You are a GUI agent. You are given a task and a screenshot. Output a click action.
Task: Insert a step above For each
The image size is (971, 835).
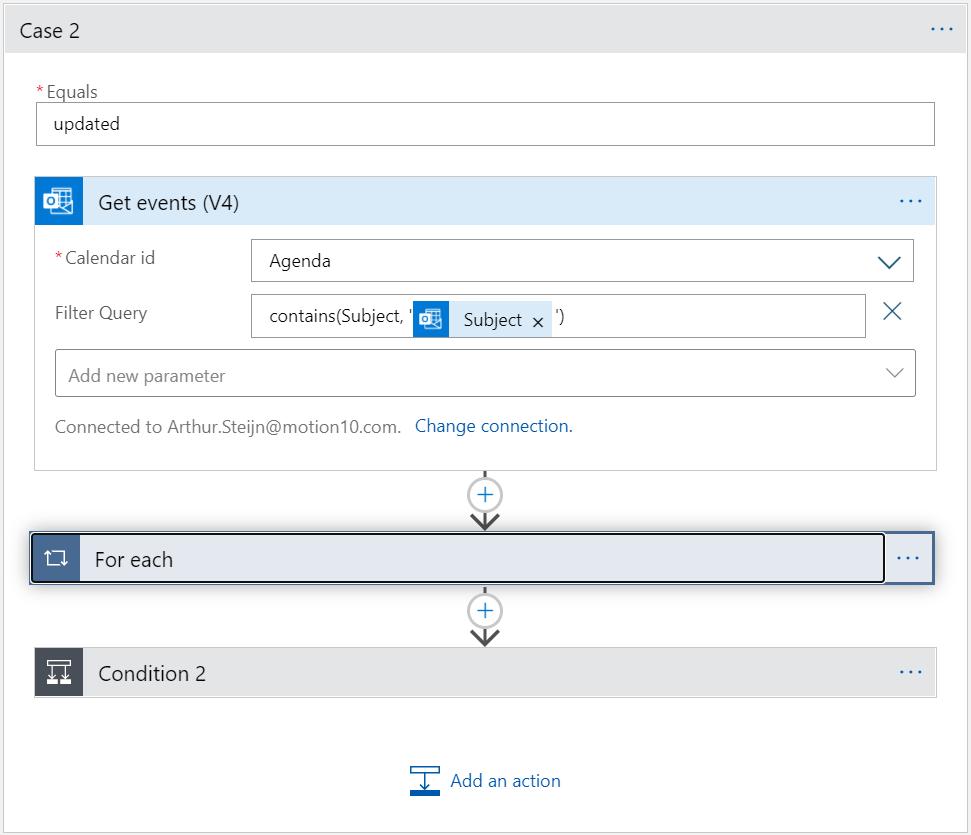click(x=485, y=495)
